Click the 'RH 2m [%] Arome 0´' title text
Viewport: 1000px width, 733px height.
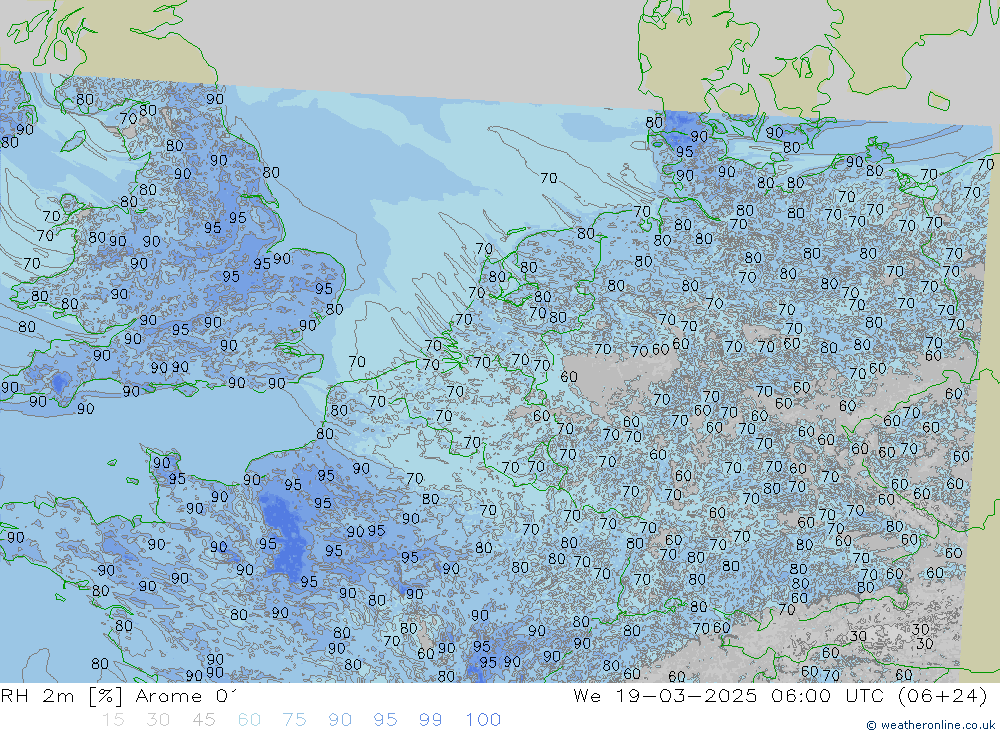click(x=119, y=695)
